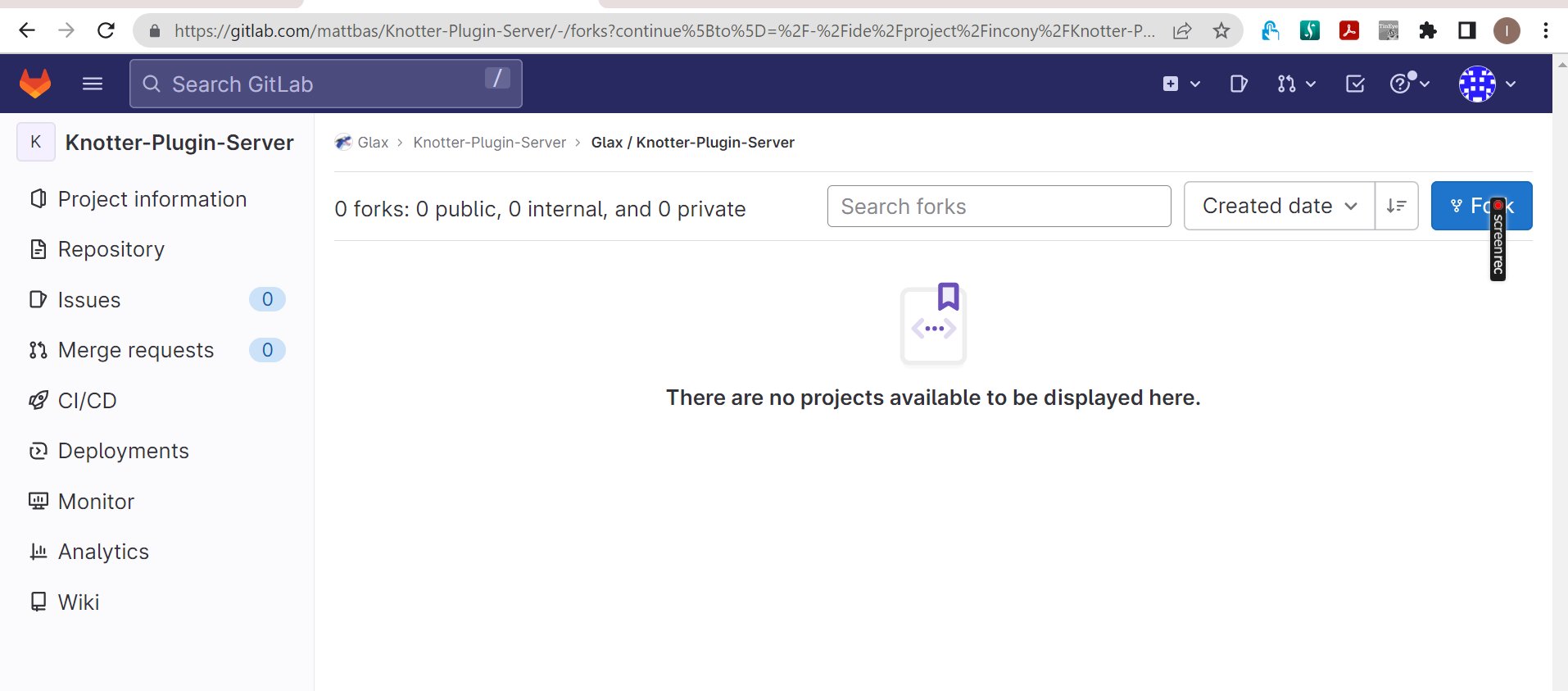Image resolution: width=1568 pixels, height=691 pixels.
Task: Open Wiki in sidebar
Action: pos(79,602)
